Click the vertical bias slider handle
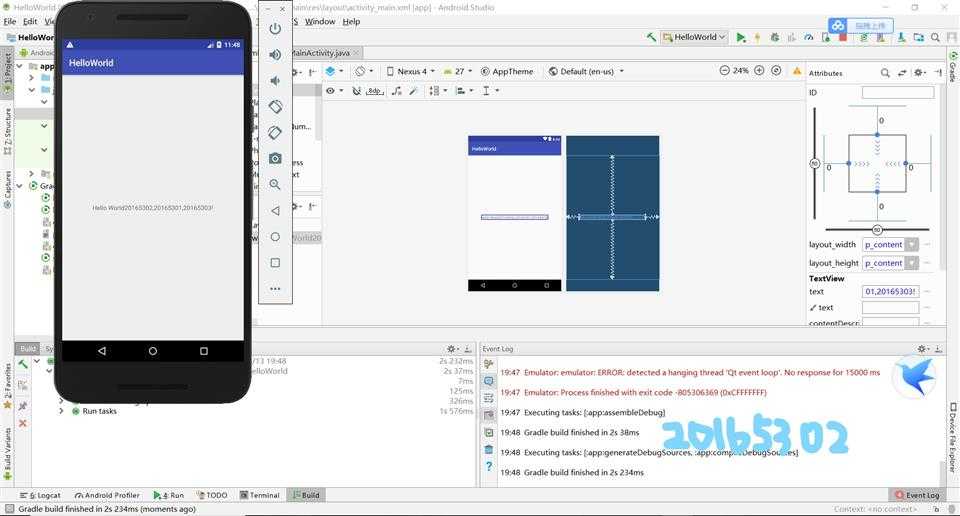 tap(814, 163)
